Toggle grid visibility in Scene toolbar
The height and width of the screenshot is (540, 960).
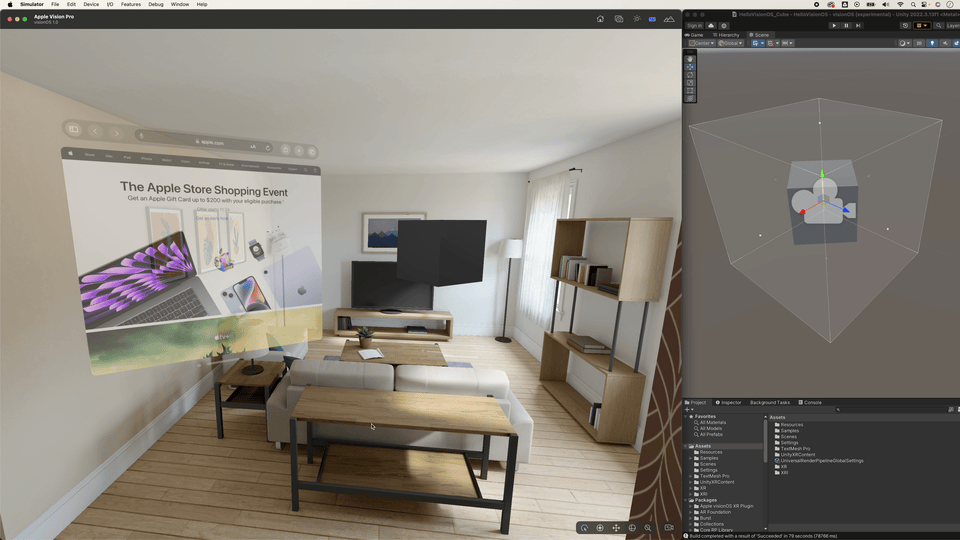click(757, 43)
